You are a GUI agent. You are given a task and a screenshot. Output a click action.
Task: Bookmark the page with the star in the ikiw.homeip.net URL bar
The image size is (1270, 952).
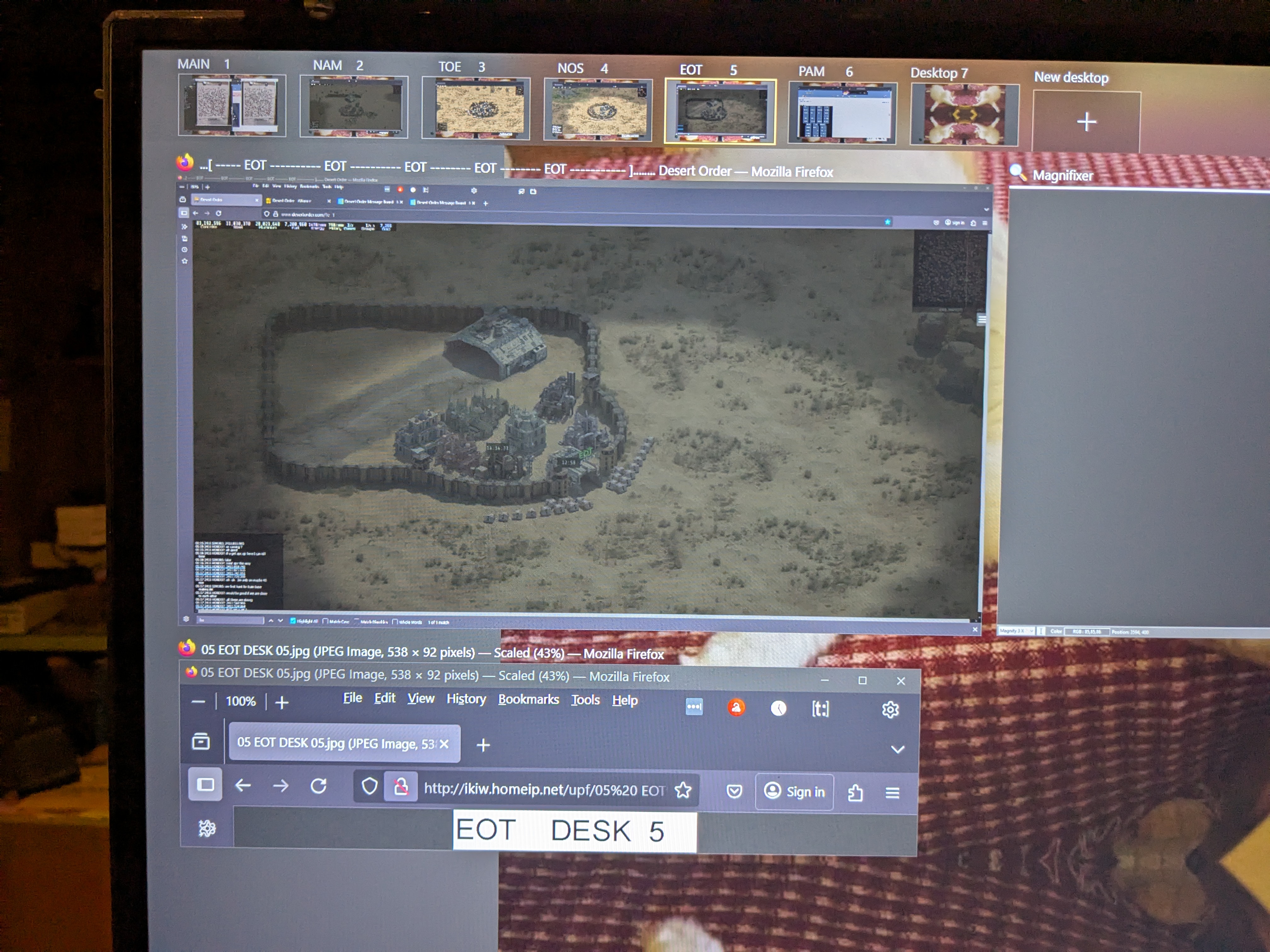click(683, 790)
